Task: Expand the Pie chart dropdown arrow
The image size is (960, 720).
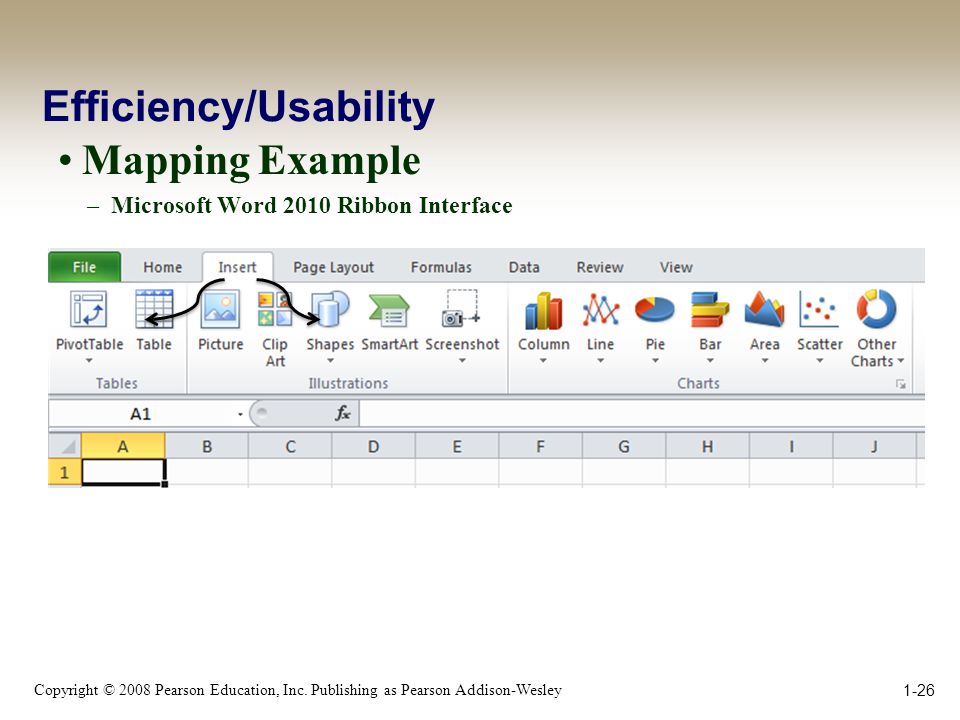Action: [x=655, y=361]
